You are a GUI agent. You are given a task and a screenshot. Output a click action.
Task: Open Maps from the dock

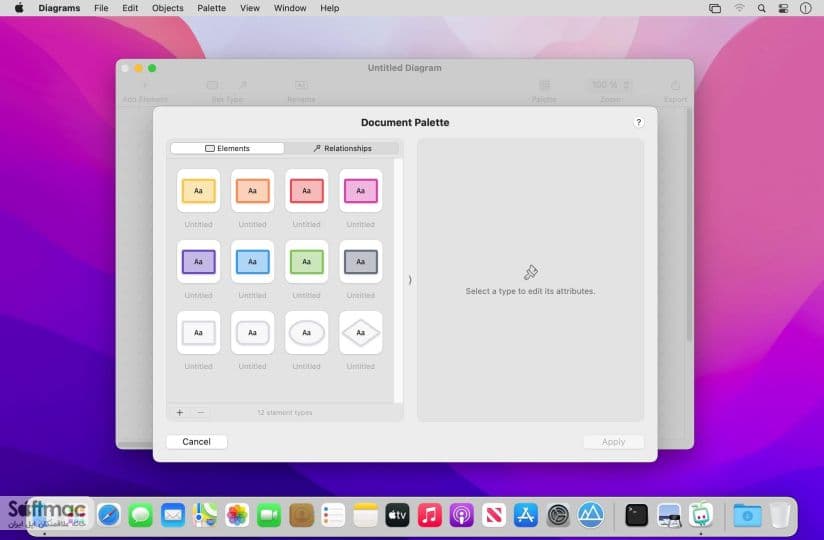coord(205,515)
